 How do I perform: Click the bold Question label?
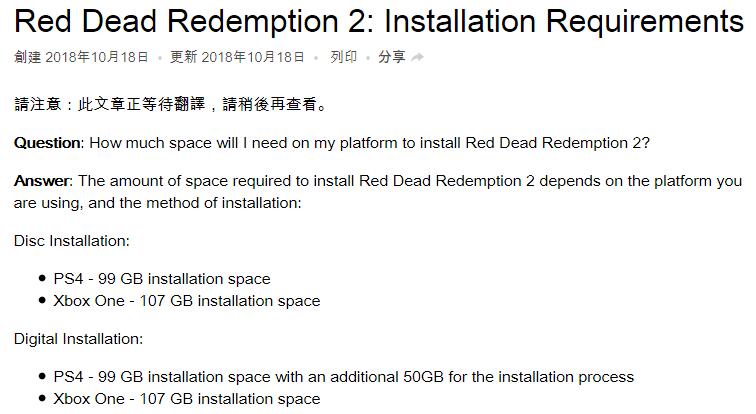tap(49, 143)
